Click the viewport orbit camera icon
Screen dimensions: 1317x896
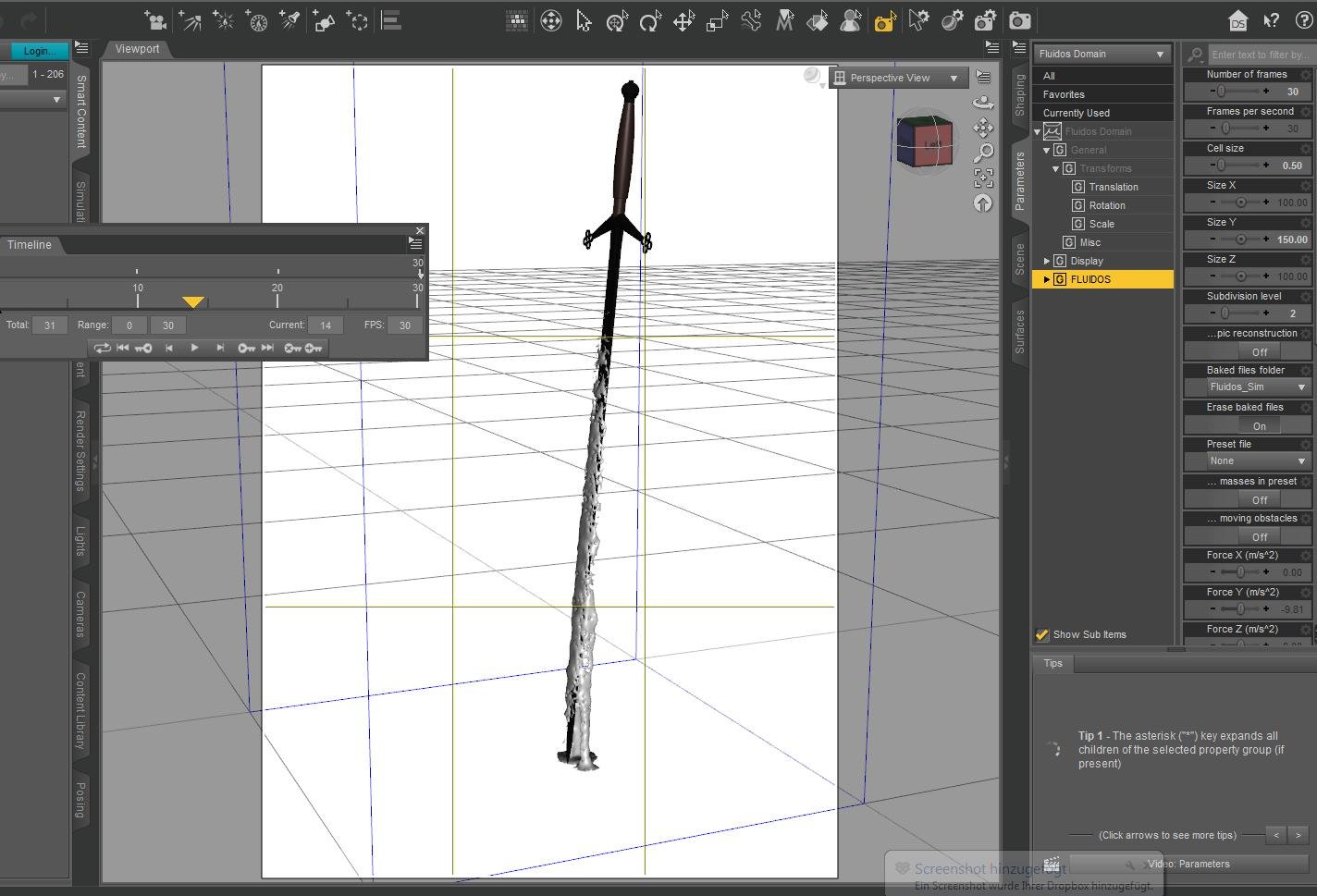[x=983, y=103]
